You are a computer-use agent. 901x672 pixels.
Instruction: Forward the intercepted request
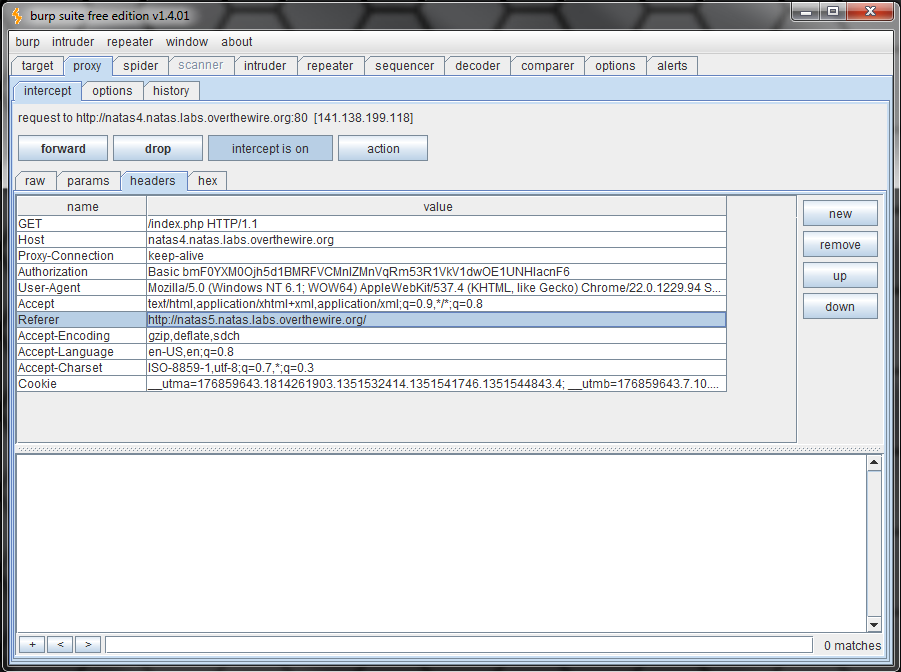(x=63, y=148)
